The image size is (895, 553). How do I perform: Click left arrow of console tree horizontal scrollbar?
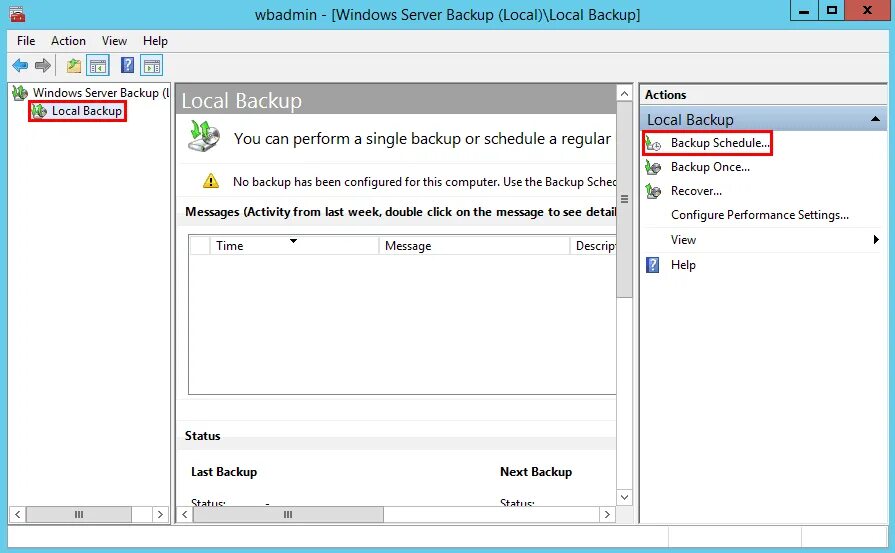[x=18, y=515]
